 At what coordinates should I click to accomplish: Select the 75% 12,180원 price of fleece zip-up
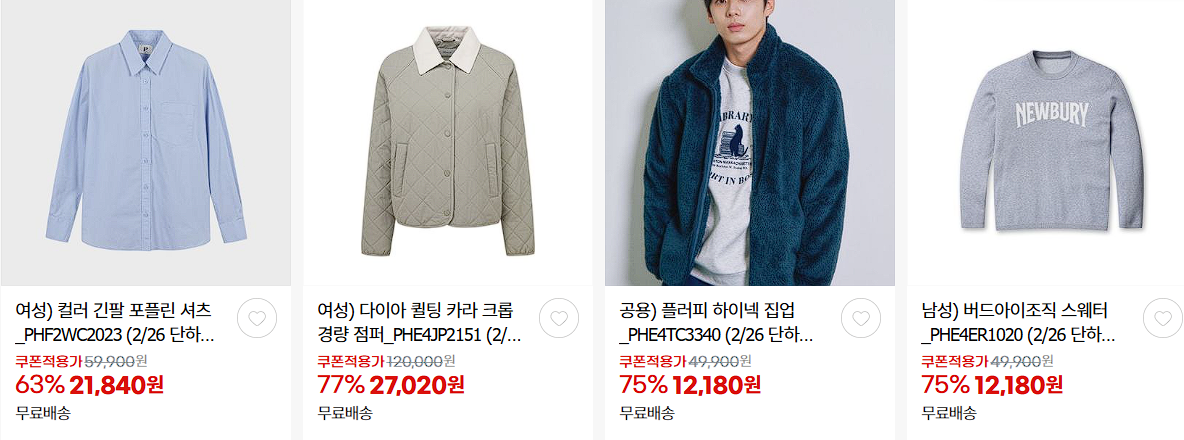click(x=689, y=385)
